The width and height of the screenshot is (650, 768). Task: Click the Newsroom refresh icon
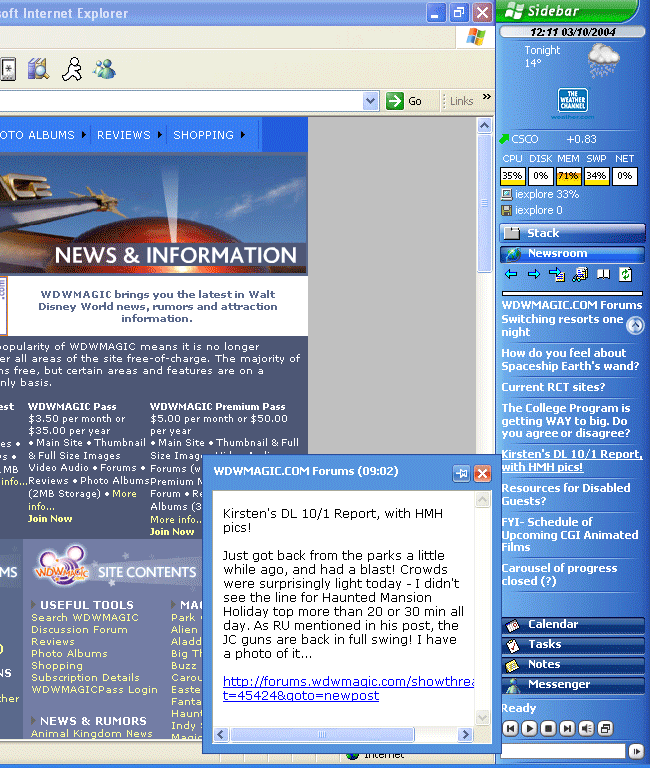pyautogui.click(x=626, y=274)
